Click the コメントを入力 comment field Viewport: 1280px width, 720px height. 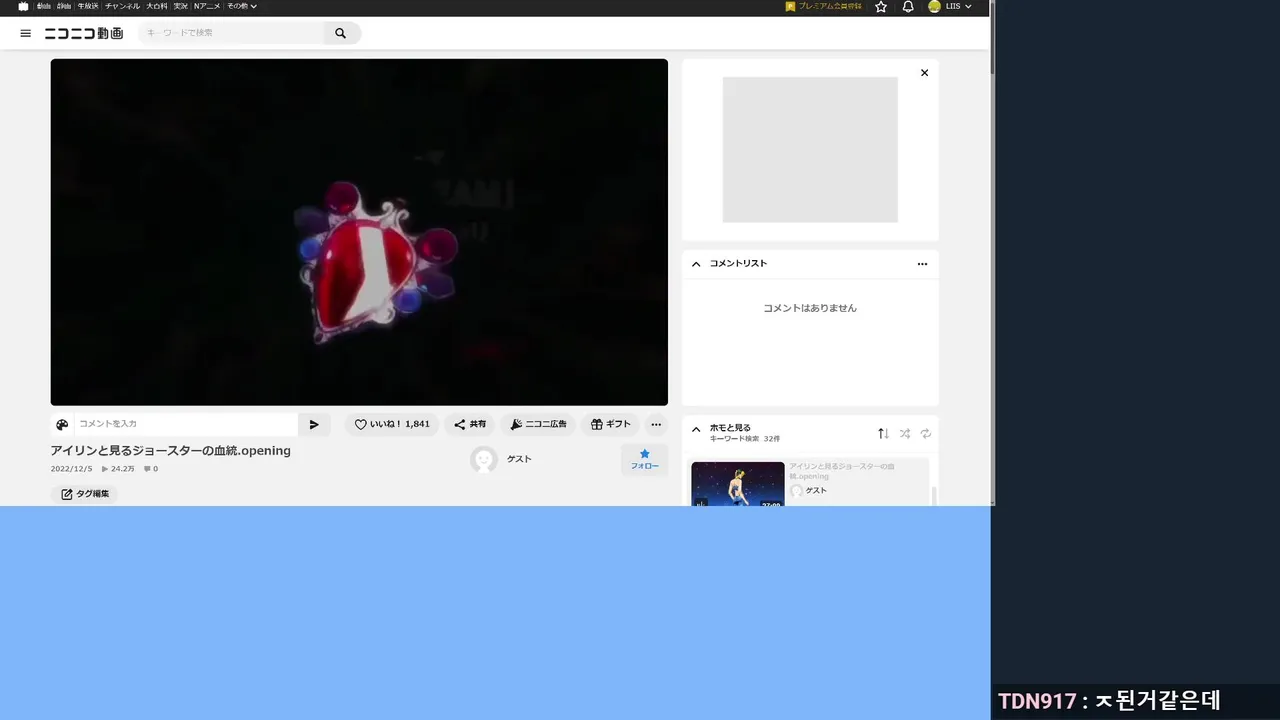[186, 424]
